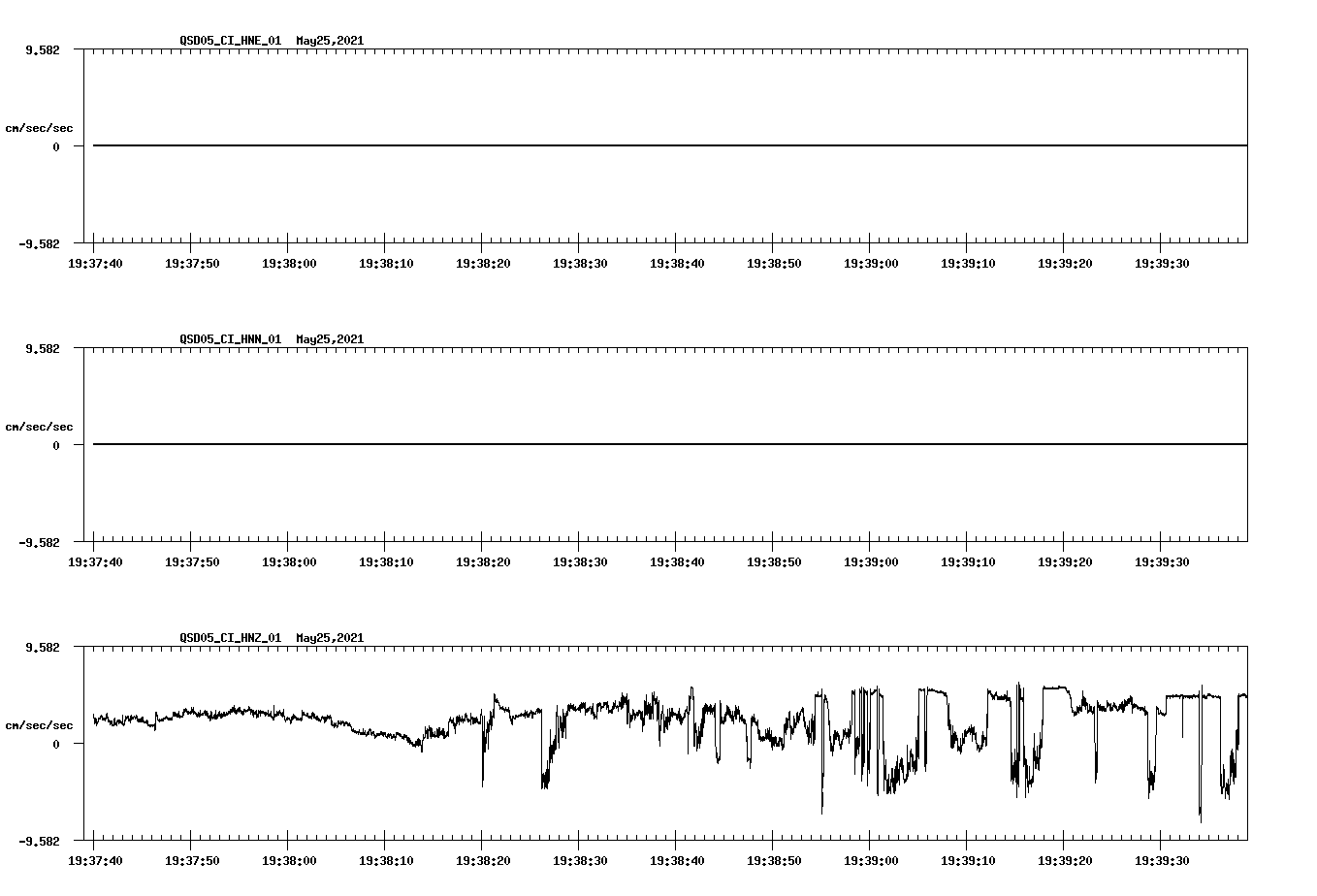The height and width of the screenshot is (896, 1317).
Task: Select the May25,2021 date on bottom plot
Action: [328, 638]
